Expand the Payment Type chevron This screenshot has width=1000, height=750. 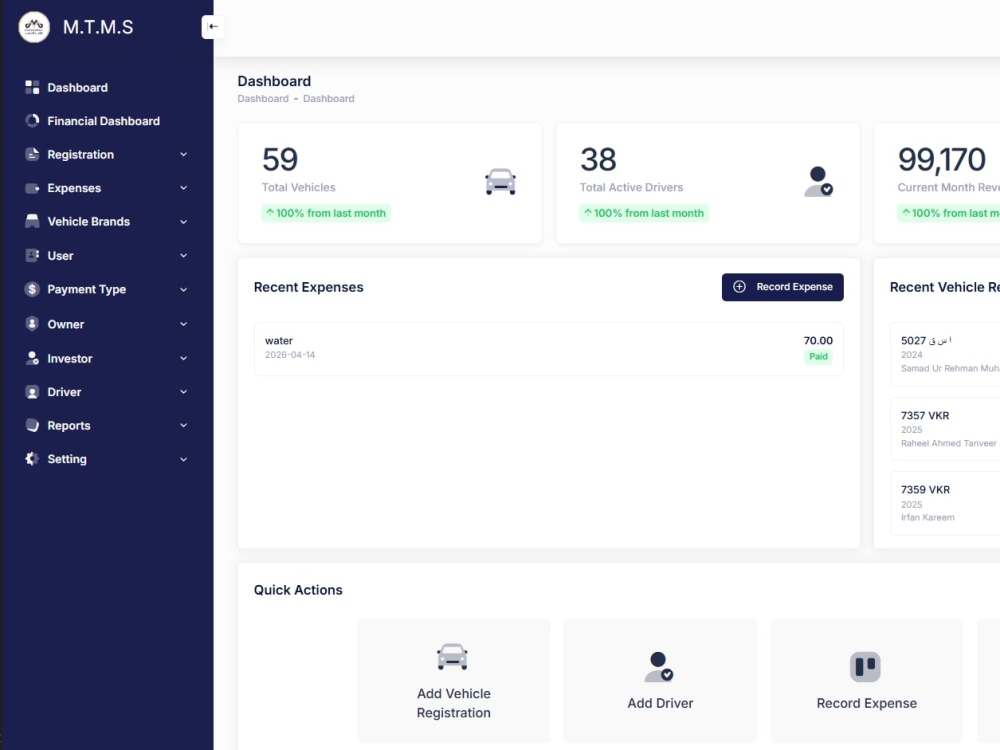[x=184, y=290]
